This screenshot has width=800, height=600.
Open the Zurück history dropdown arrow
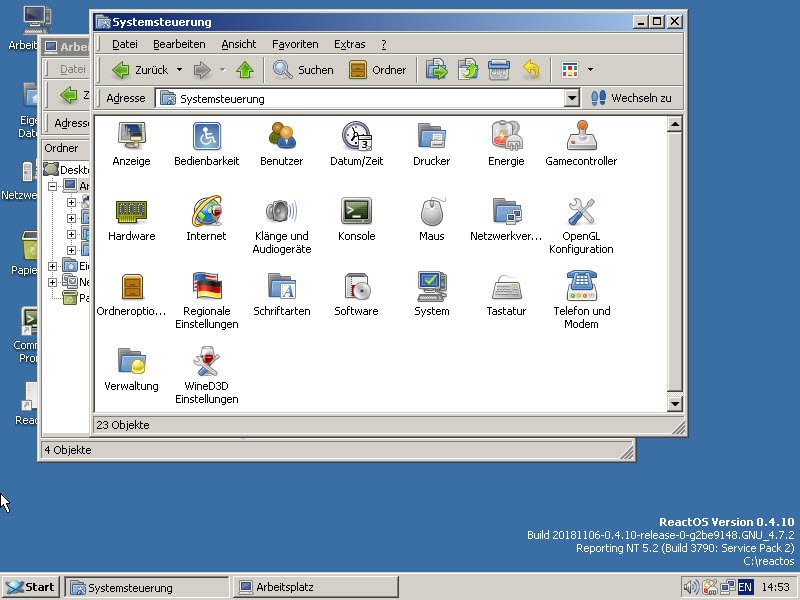[x=179, y=70]
